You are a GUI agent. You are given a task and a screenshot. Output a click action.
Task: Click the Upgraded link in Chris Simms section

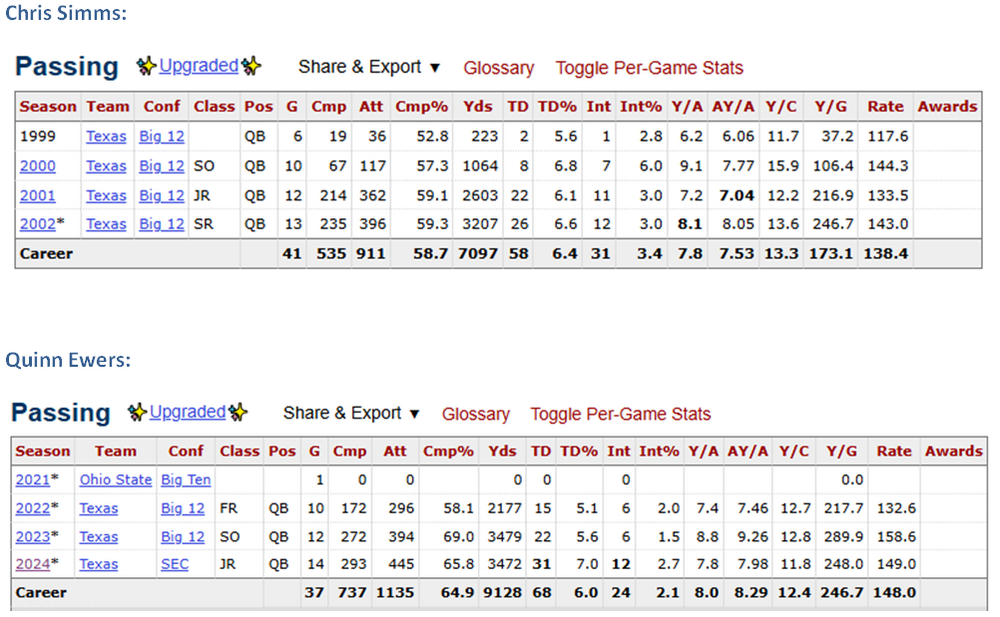[x=198, y=66]
